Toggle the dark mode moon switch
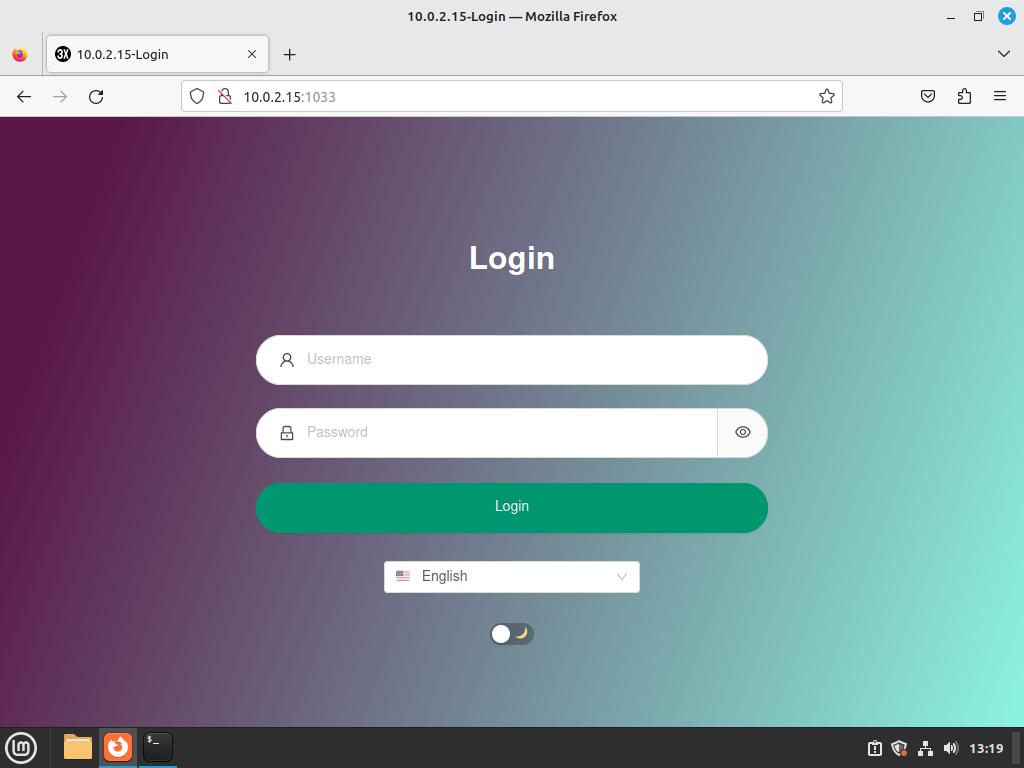 pos(512,633)
